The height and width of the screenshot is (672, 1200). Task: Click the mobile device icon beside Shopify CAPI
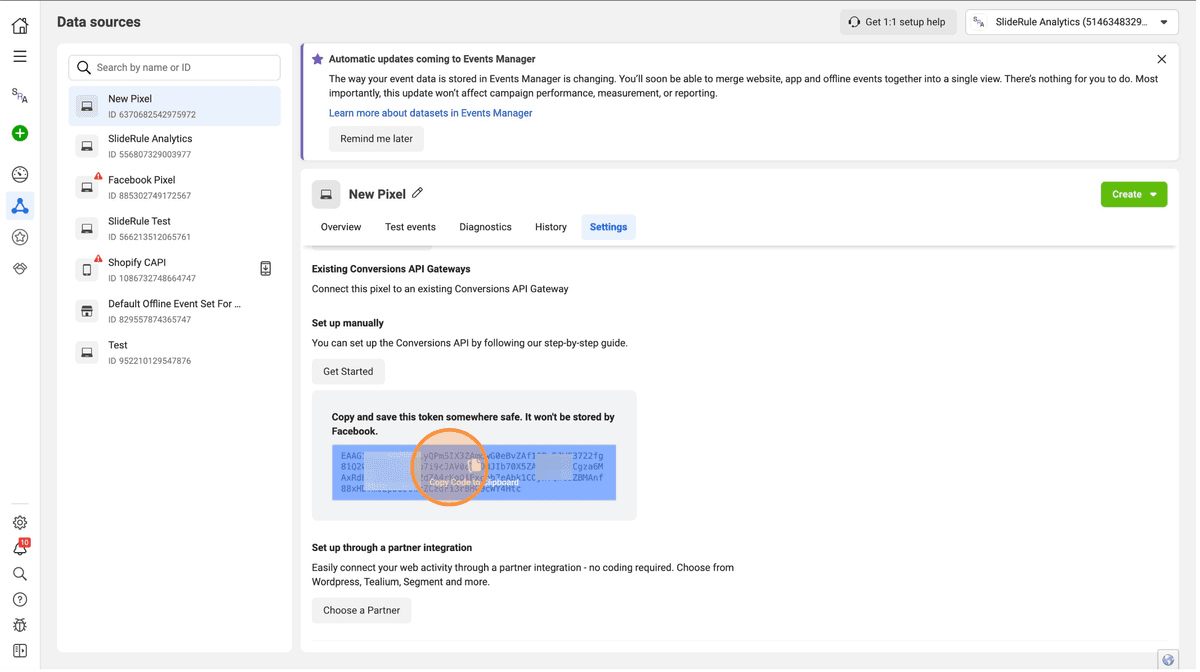pyautogui.click(x=266, y=270)
